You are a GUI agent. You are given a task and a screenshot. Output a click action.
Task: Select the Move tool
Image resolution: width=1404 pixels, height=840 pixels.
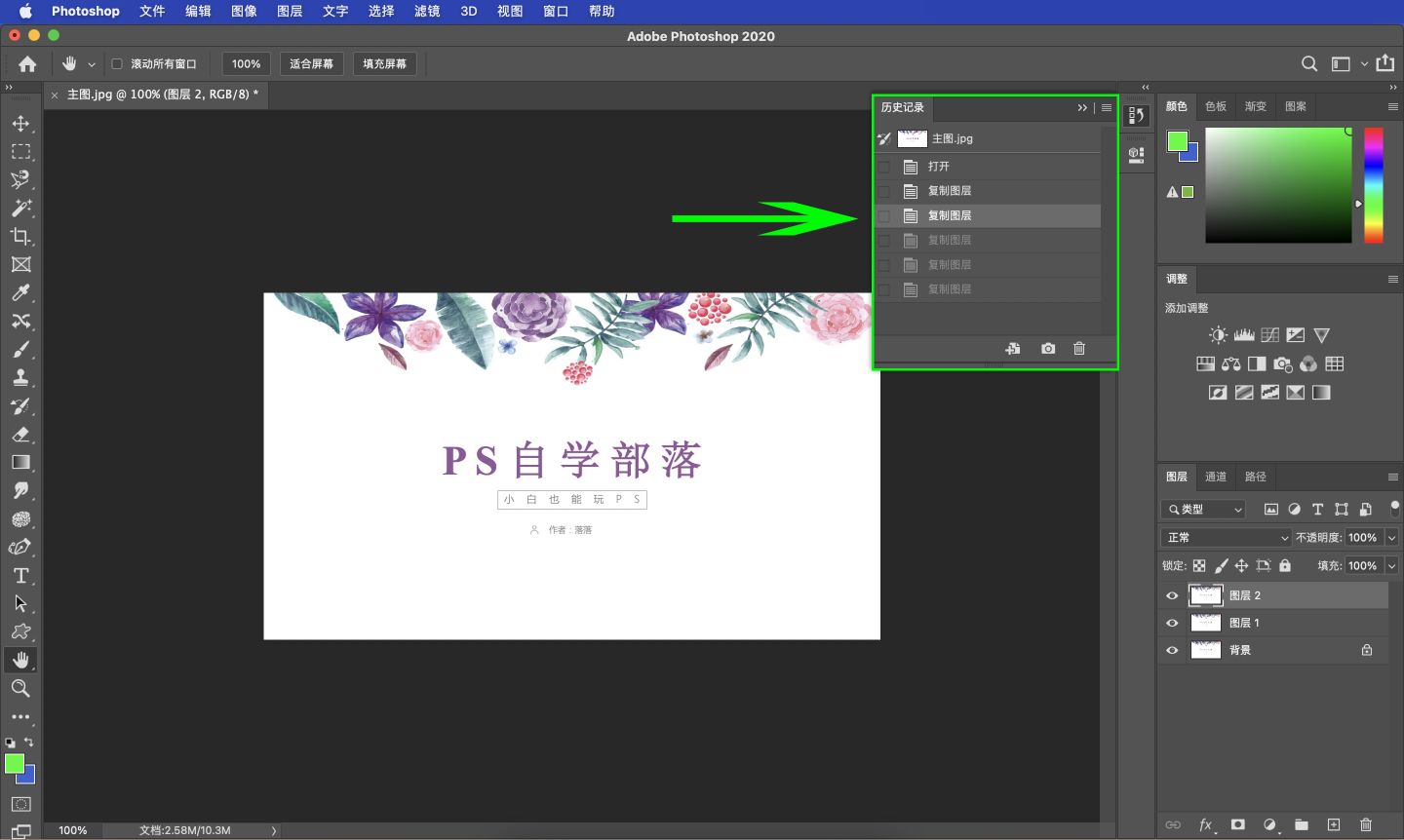click(x=21, y=123)
